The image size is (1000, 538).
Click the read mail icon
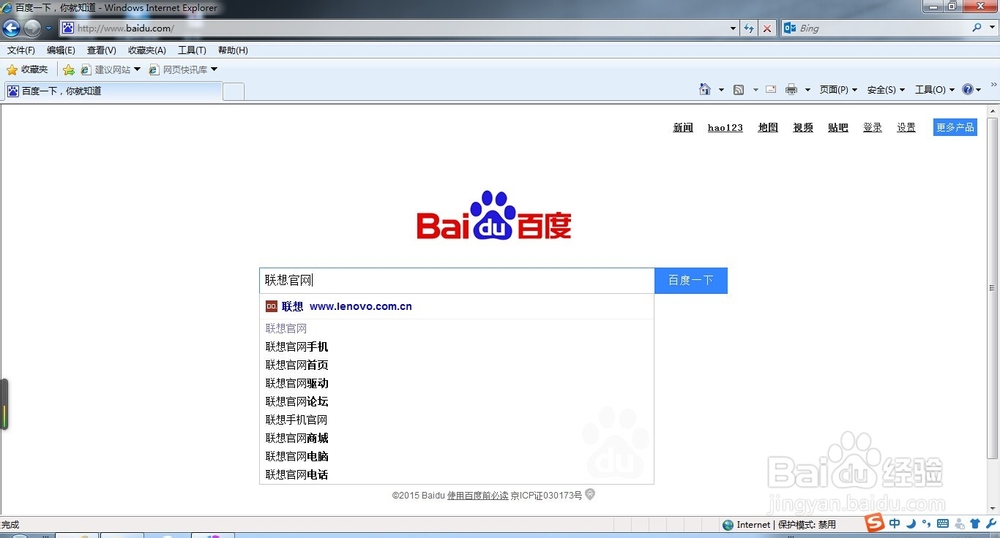[771, 89]
